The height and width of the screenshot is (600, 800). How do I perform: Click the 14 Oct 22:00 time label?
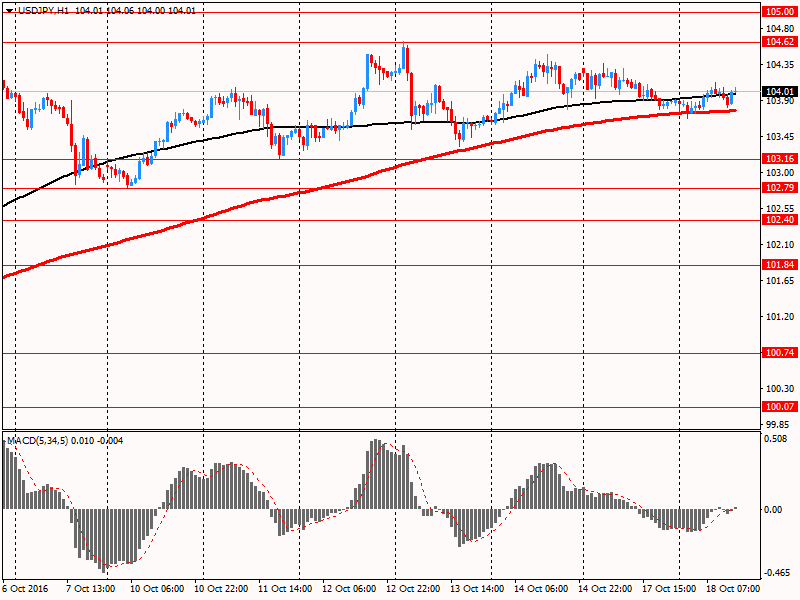tap(606, 588)
